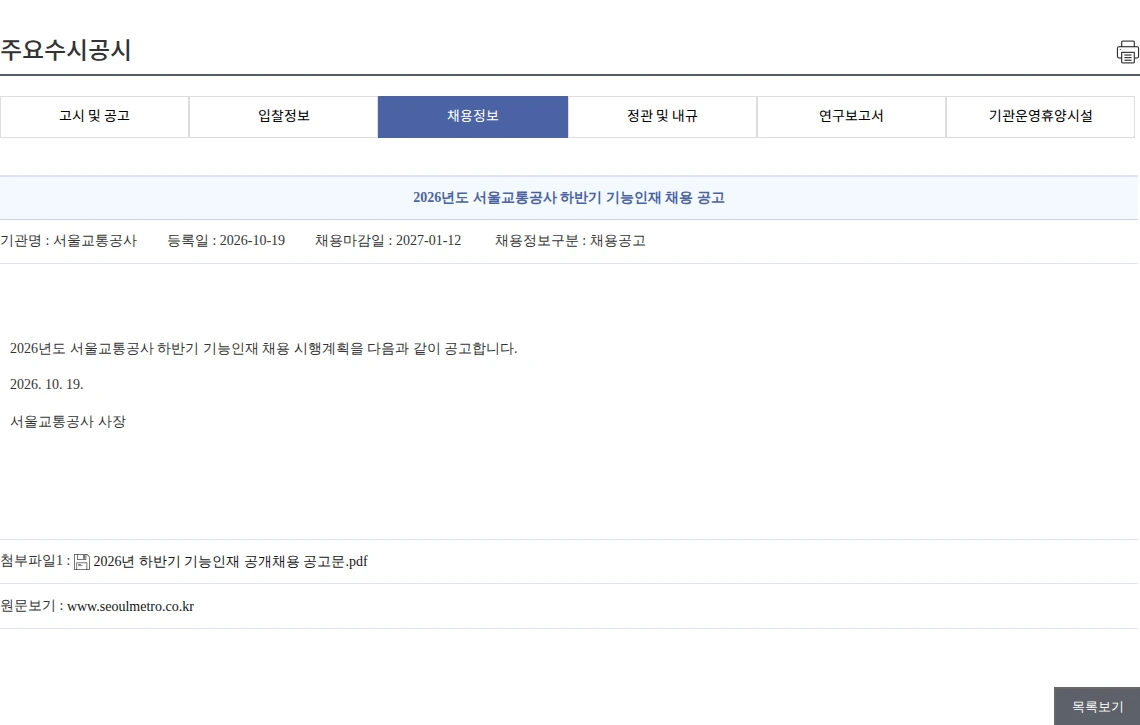This screenshot has width=1140, height=725.
Task: Click the 목록보기 button
Action: 1097,706
